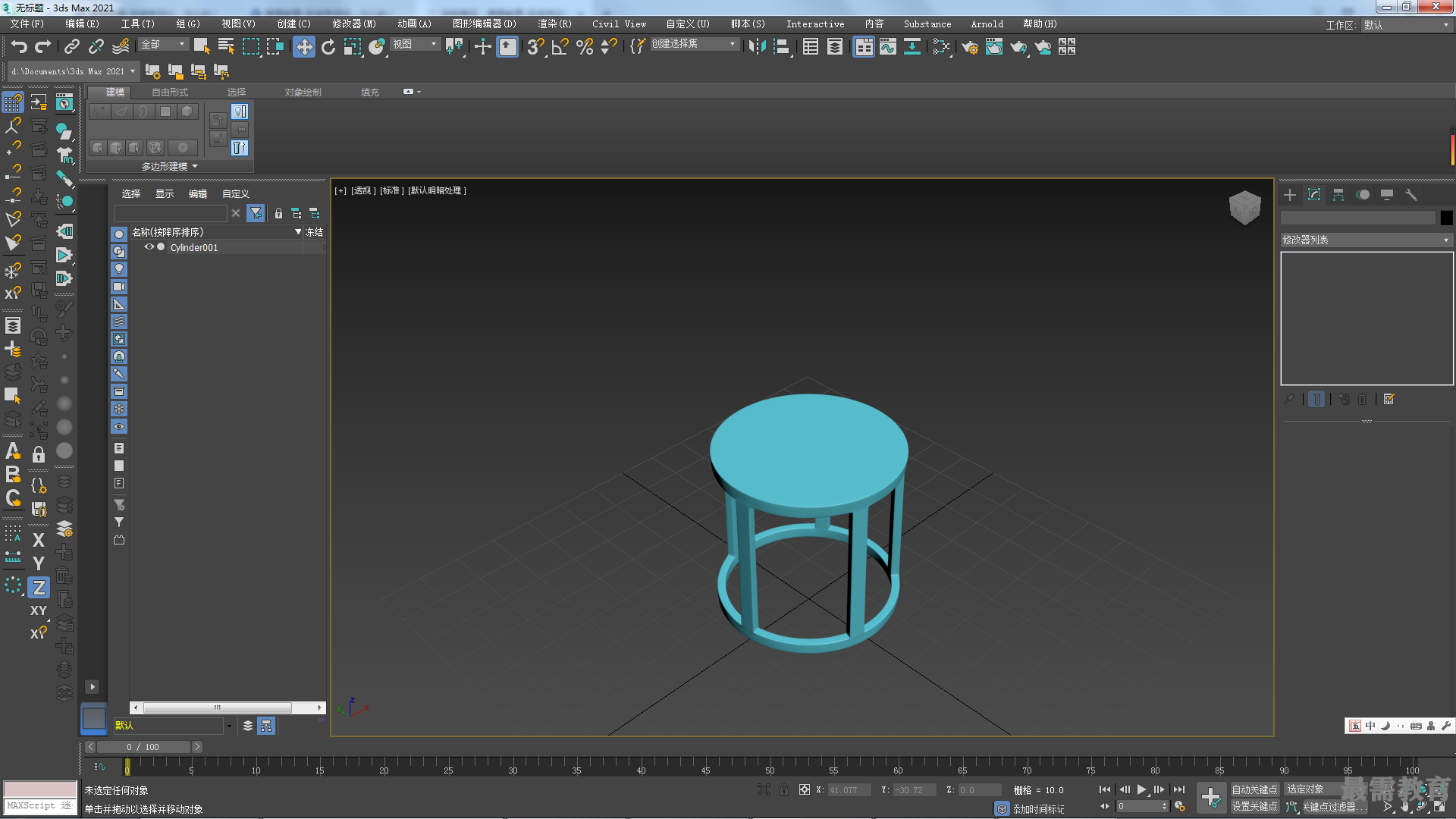Open Render Setup teapot-gear icon
The width and height of the screenshot is (1456, 819).
970,47
